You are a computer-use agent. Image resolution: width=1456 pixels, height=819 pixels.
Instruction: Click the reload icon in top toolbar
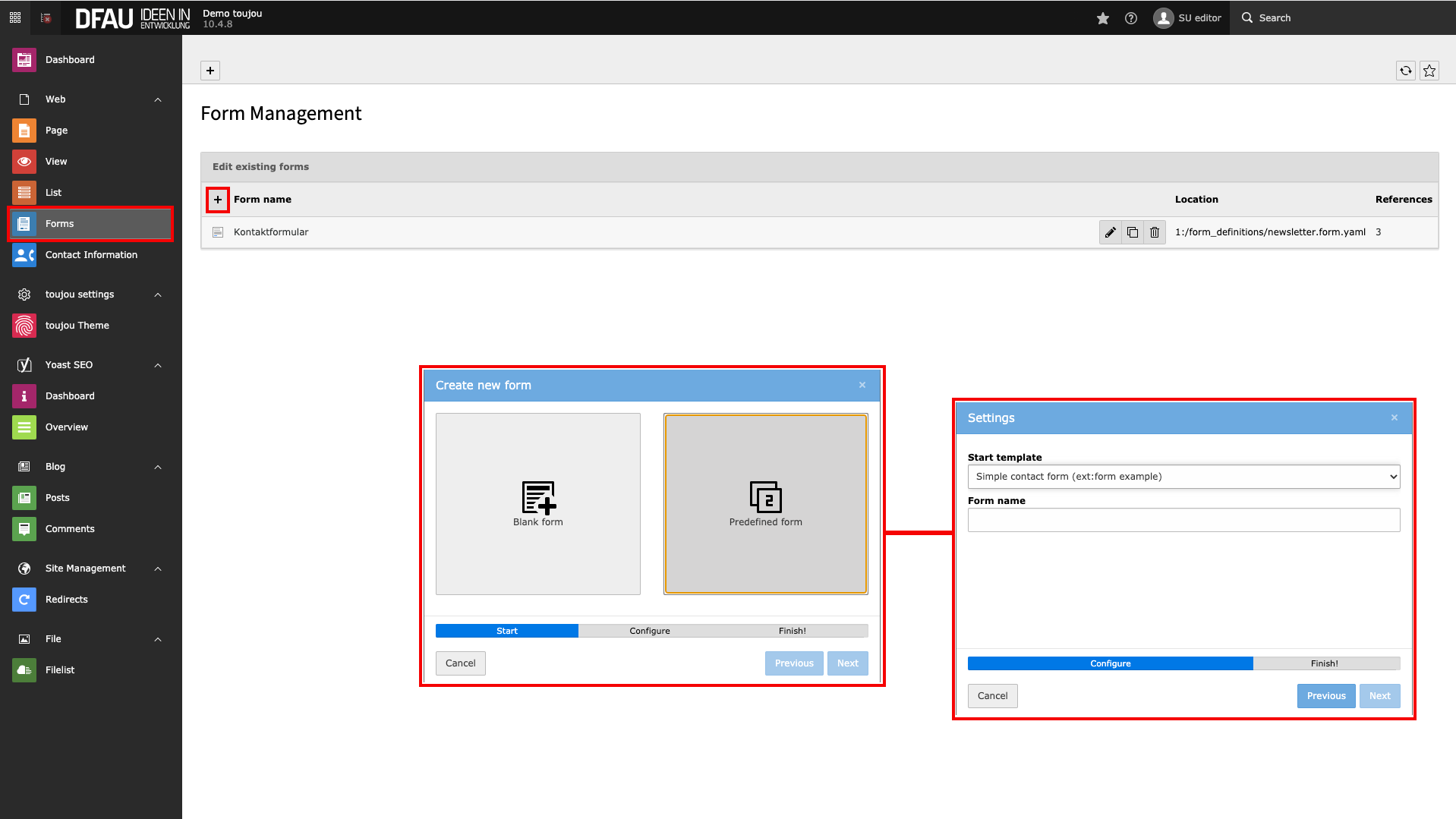pyautogui.click(x=1406, y=71)
